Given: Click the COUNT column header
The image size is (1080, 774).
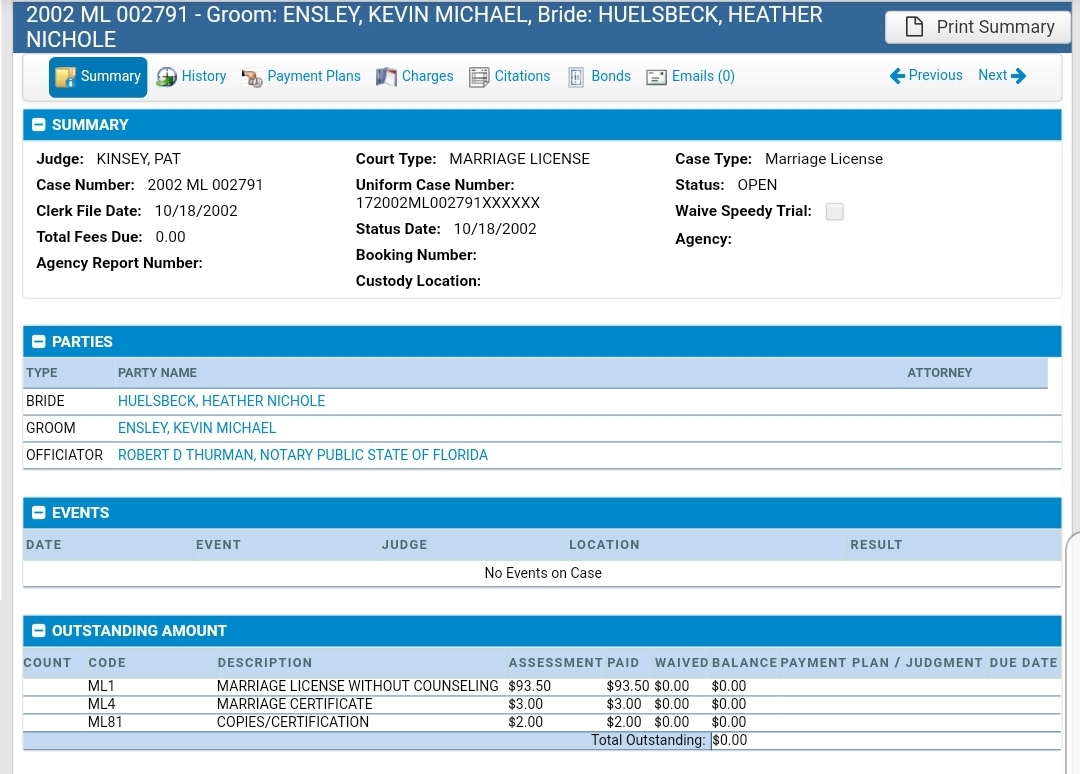Looking at the screenshot, I should coord(47,662).
